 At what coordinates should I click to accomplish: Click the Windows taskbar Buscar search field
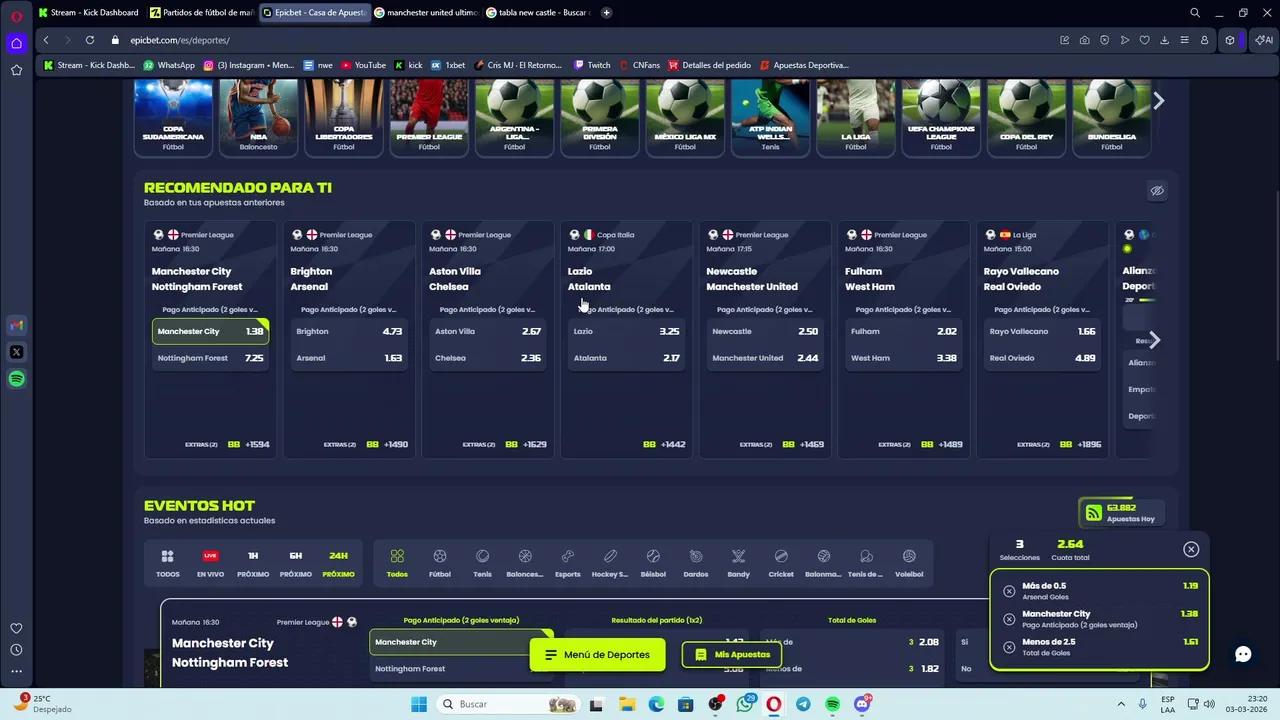pyautogui.click(x=508, y=704)
